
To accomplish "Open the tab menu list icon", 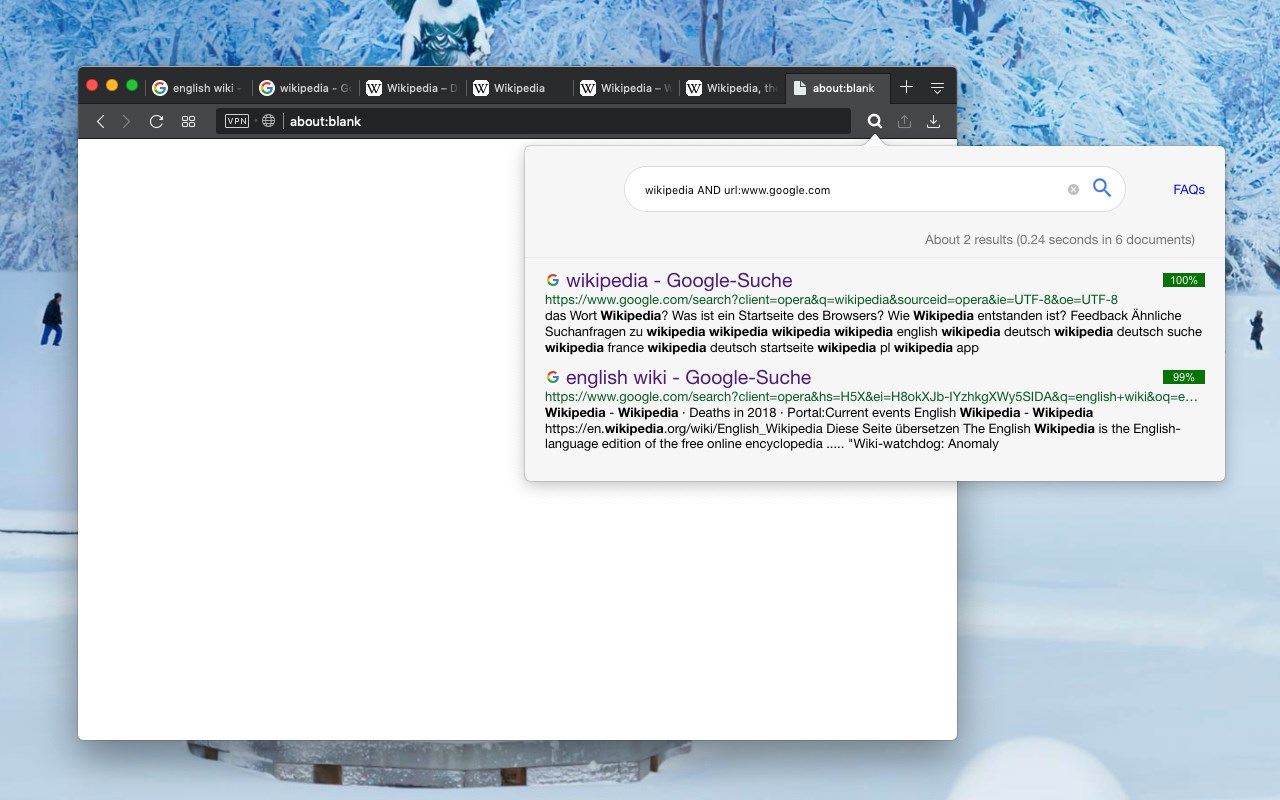I will (x=937, y=88).
